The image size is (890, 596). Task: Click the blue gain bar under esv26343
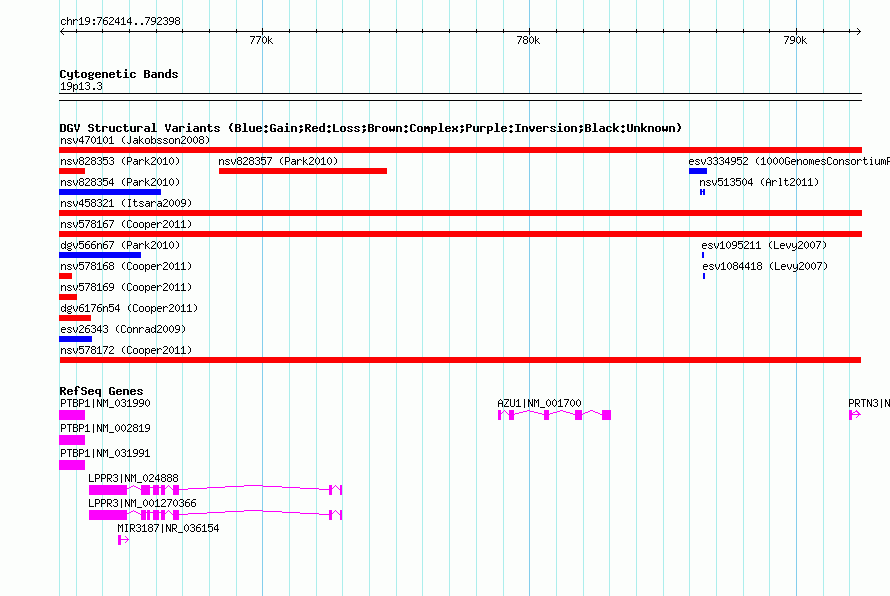75,339
